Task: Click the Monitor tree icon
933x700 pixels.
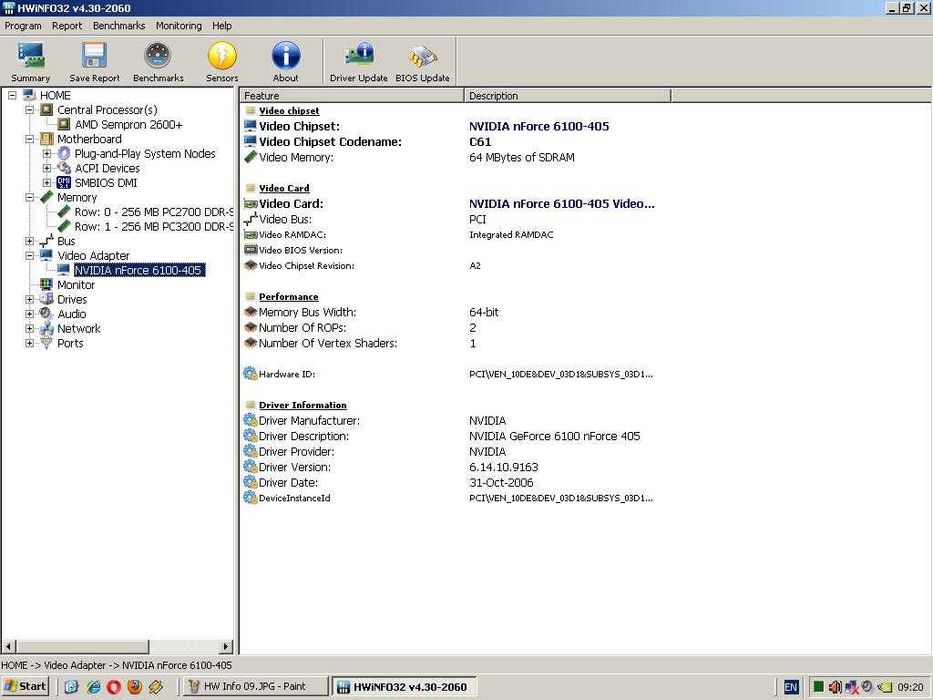Action: tap(46, 285)
